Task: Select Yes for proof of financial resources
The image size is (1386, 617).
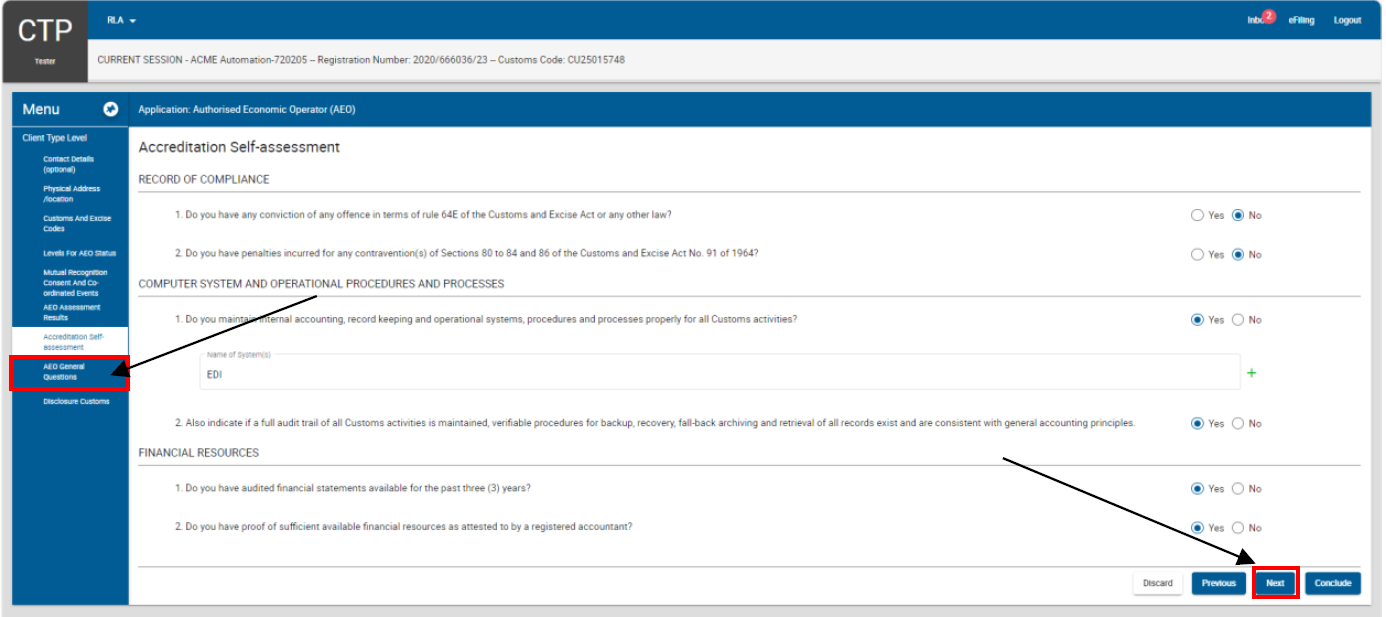Action: [x=1197, y=528]
